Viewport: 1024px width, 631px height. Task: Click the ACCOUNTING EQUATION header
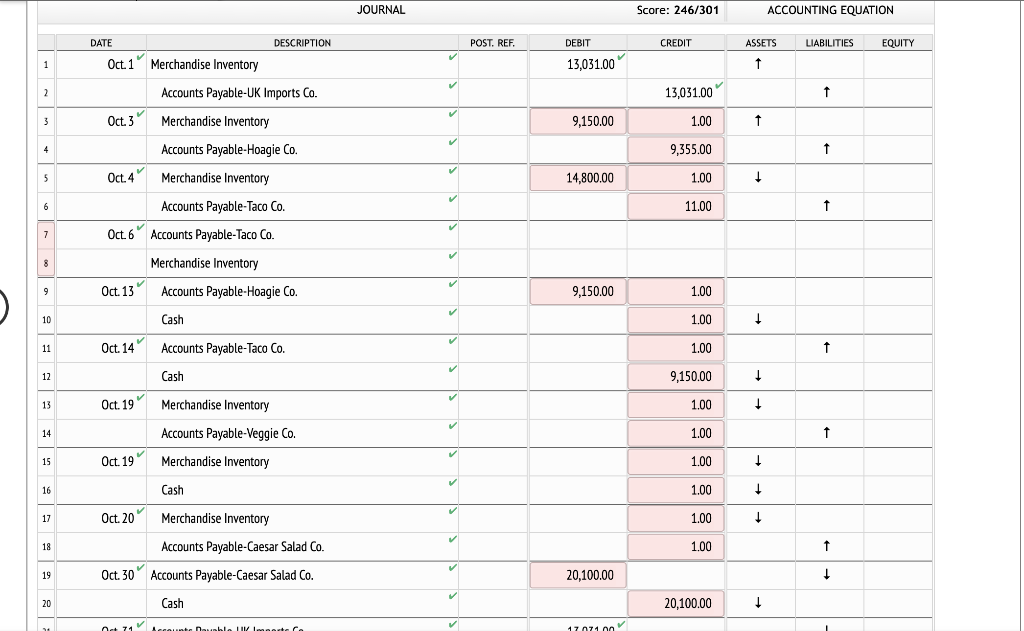(830, 10)
